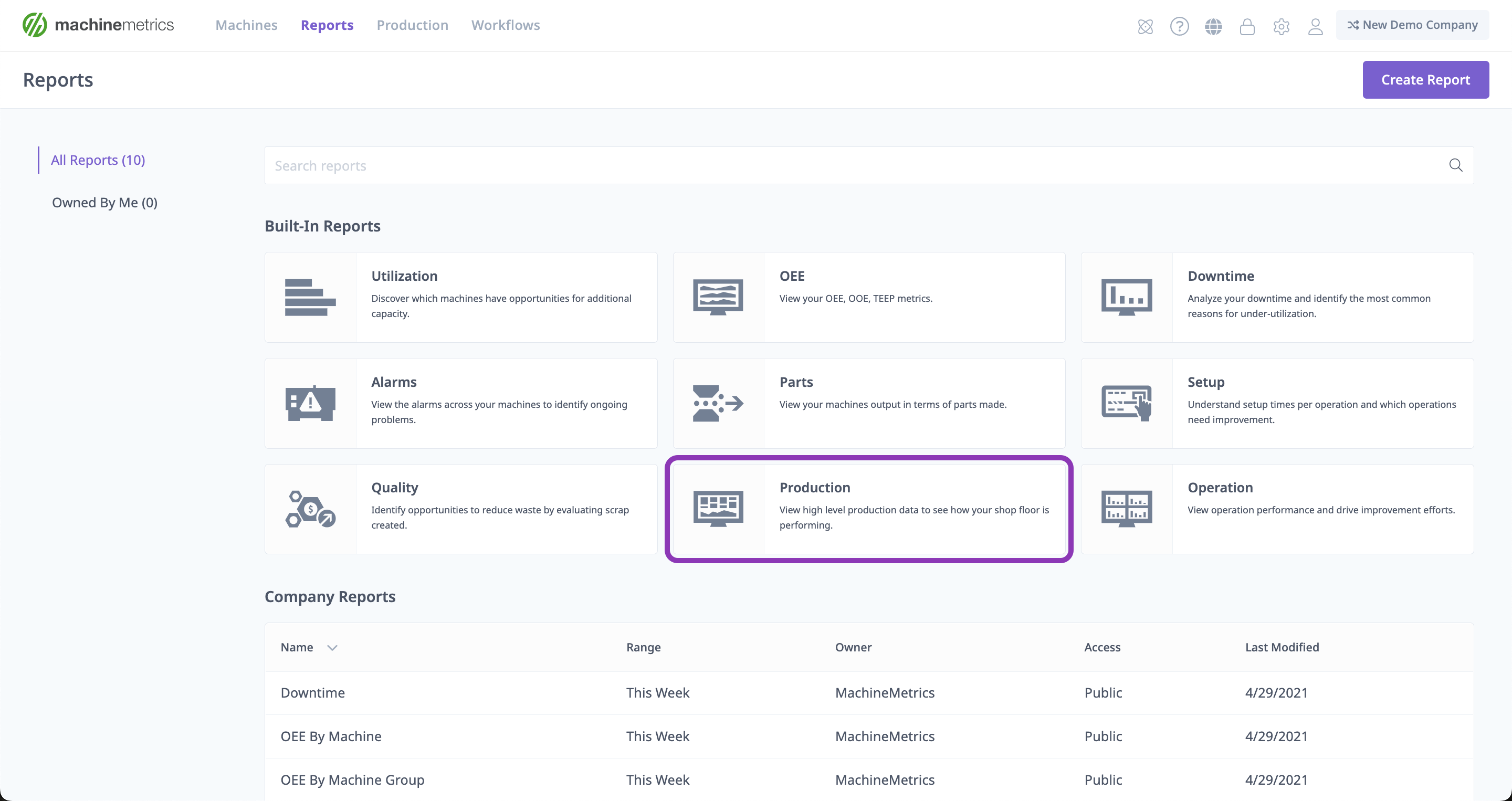This screenshot has width=1512, height=801.
Task: Open the settings gear icon
Action: (x=1282, y=26)
